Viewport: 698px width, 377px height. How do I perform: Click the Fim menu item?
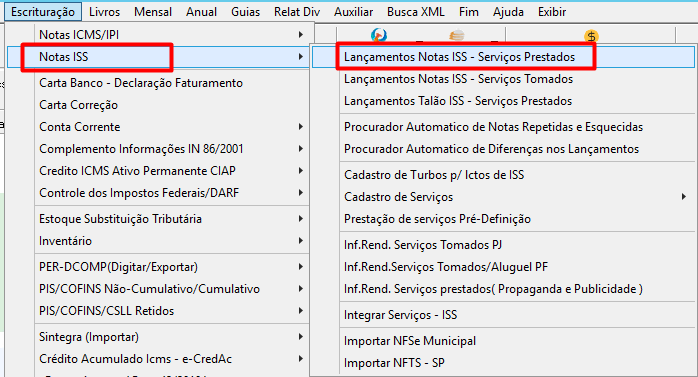coord(469,12)
